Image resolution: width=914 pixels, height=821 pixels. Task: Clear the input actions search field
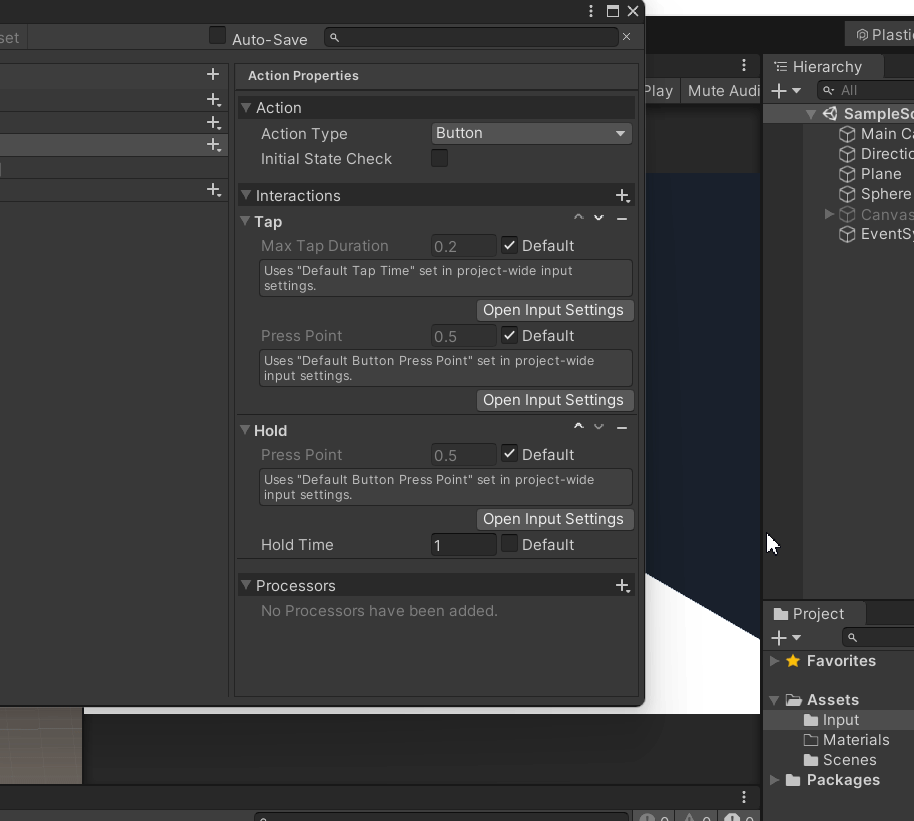(627, 37)
